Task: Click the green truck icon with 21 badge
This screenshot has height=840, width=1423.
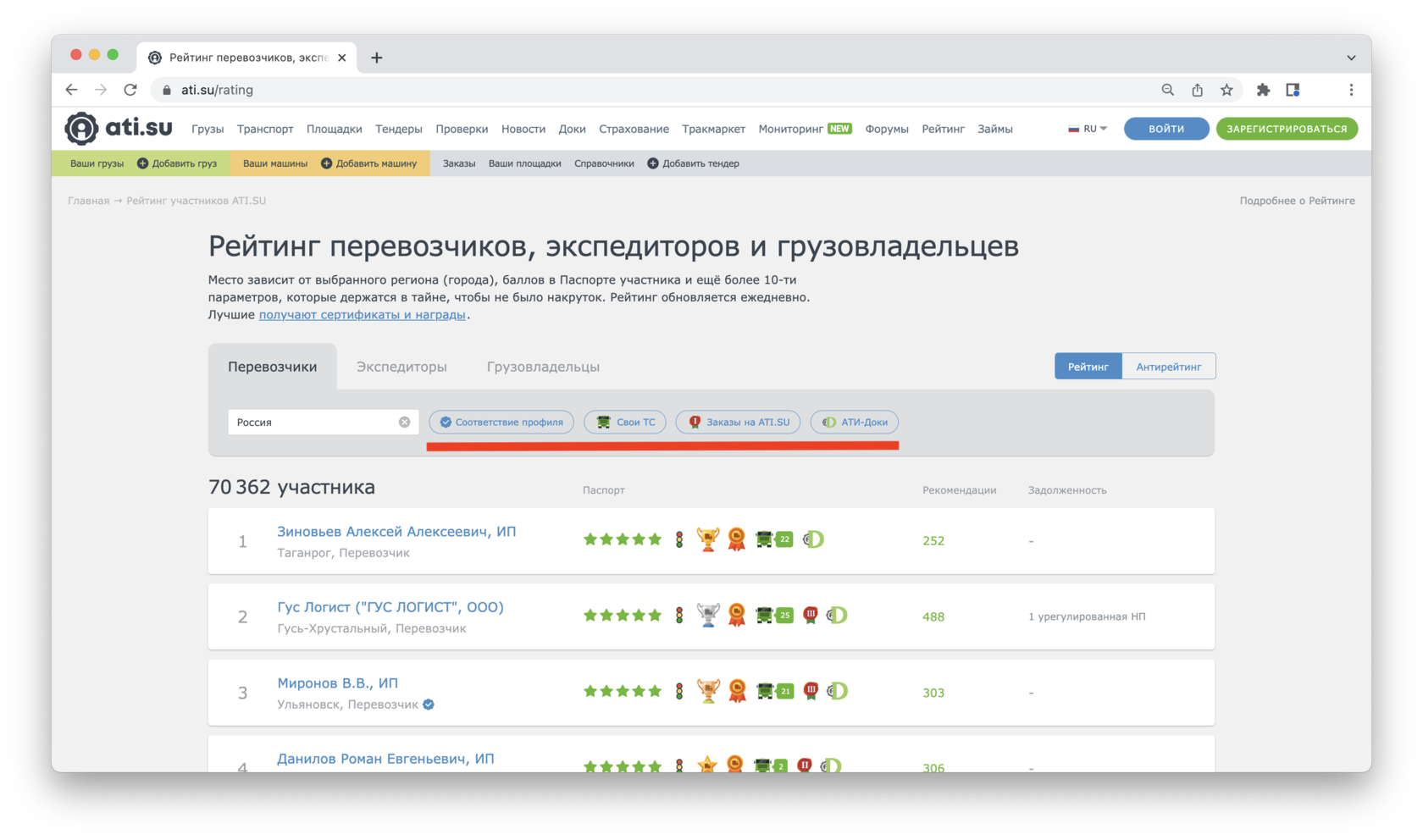Action: [x=774, y=691]
